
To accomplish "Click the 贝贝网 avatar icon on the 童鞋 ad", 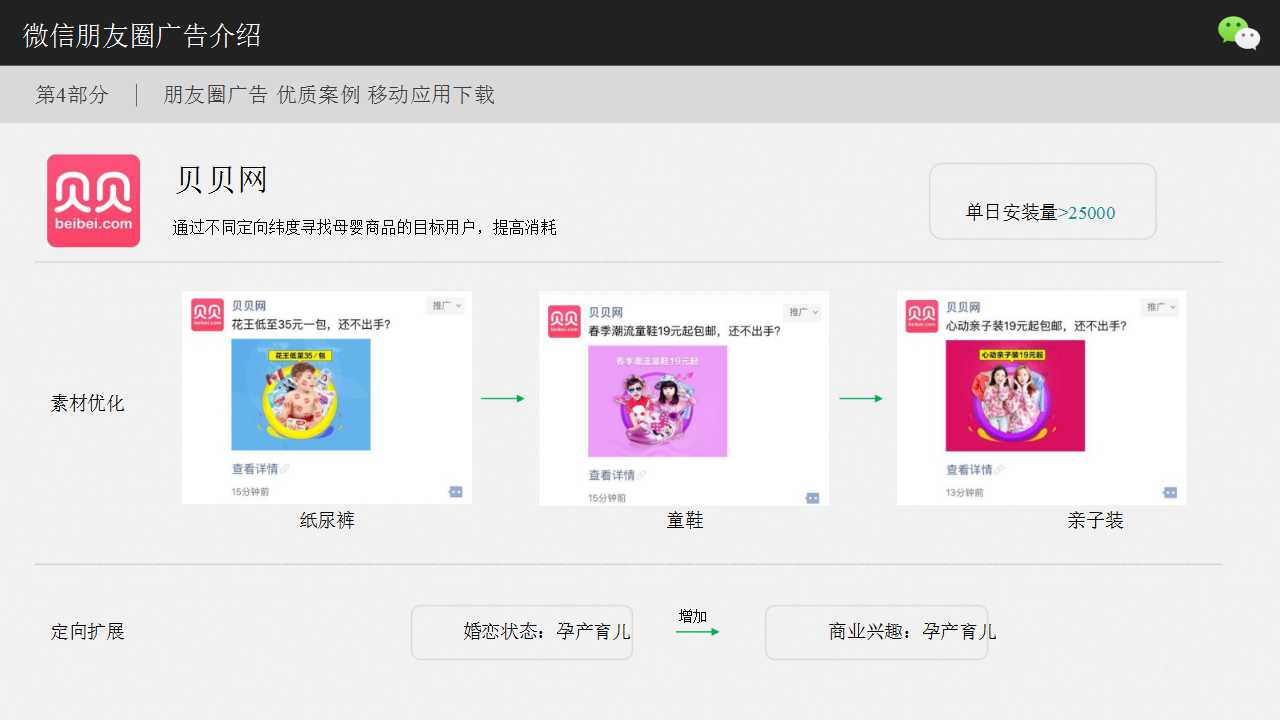I will click(x=563, y=320).
